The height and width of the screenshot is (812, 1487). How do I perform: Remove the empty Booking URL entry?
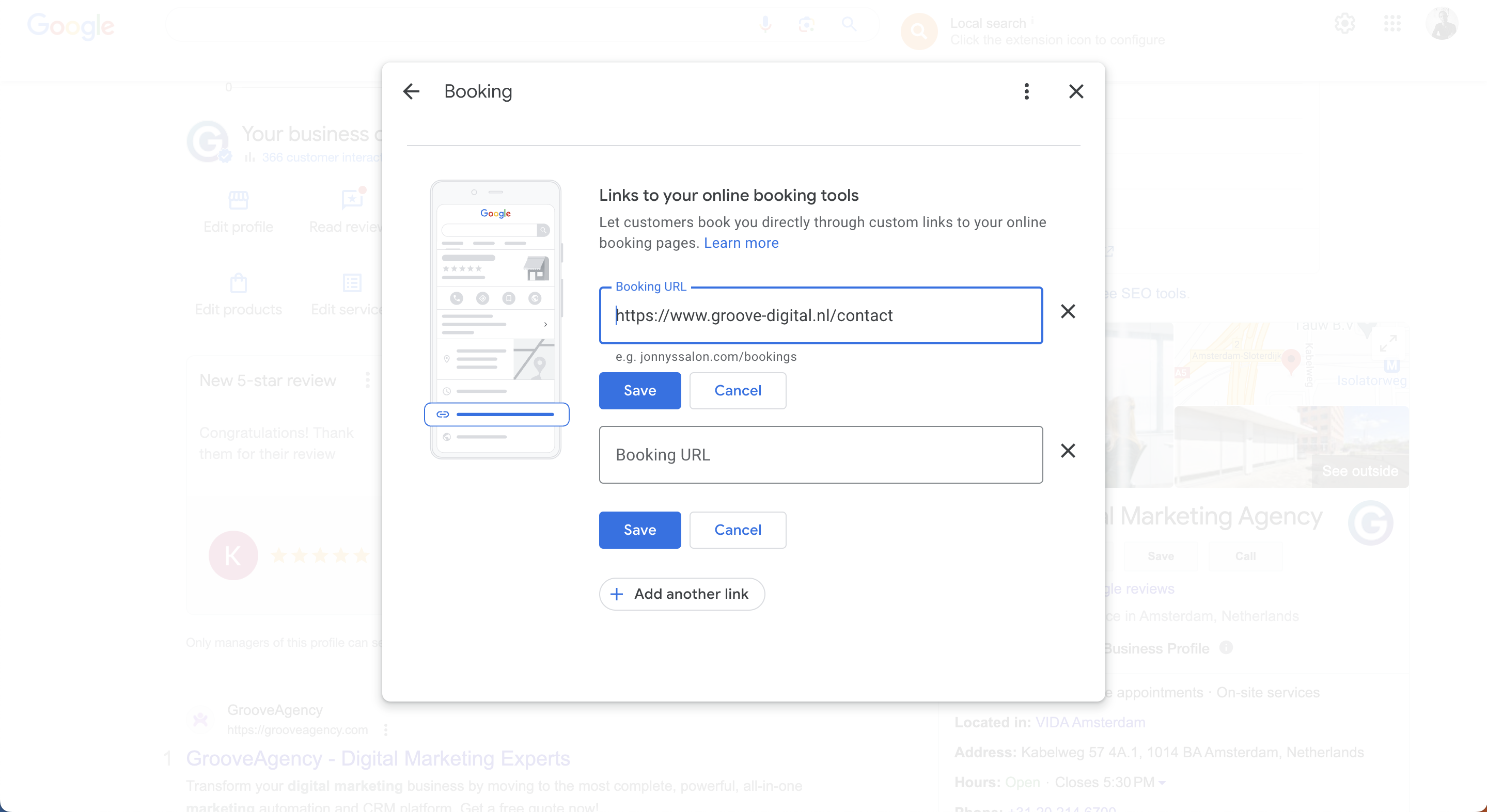click(x=1068, y=451)
